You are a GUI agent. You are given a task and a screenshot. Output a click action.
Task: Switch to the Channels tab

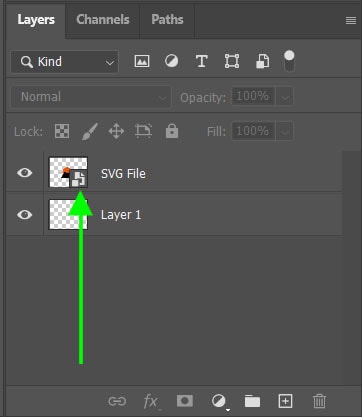103,20
